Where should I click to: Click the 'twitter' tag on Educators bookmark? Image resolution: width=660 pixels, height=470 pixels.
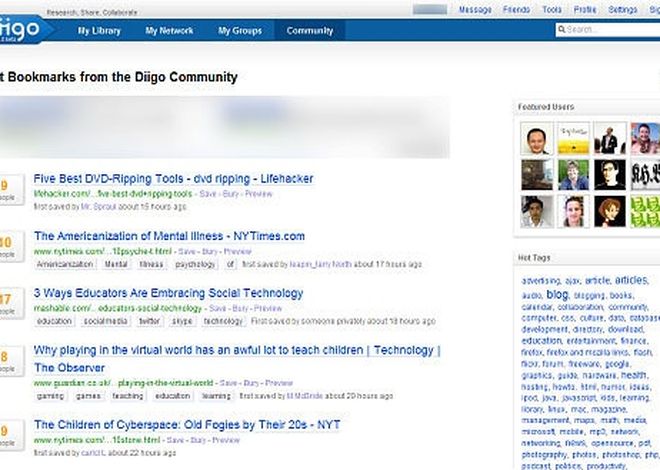149,321
